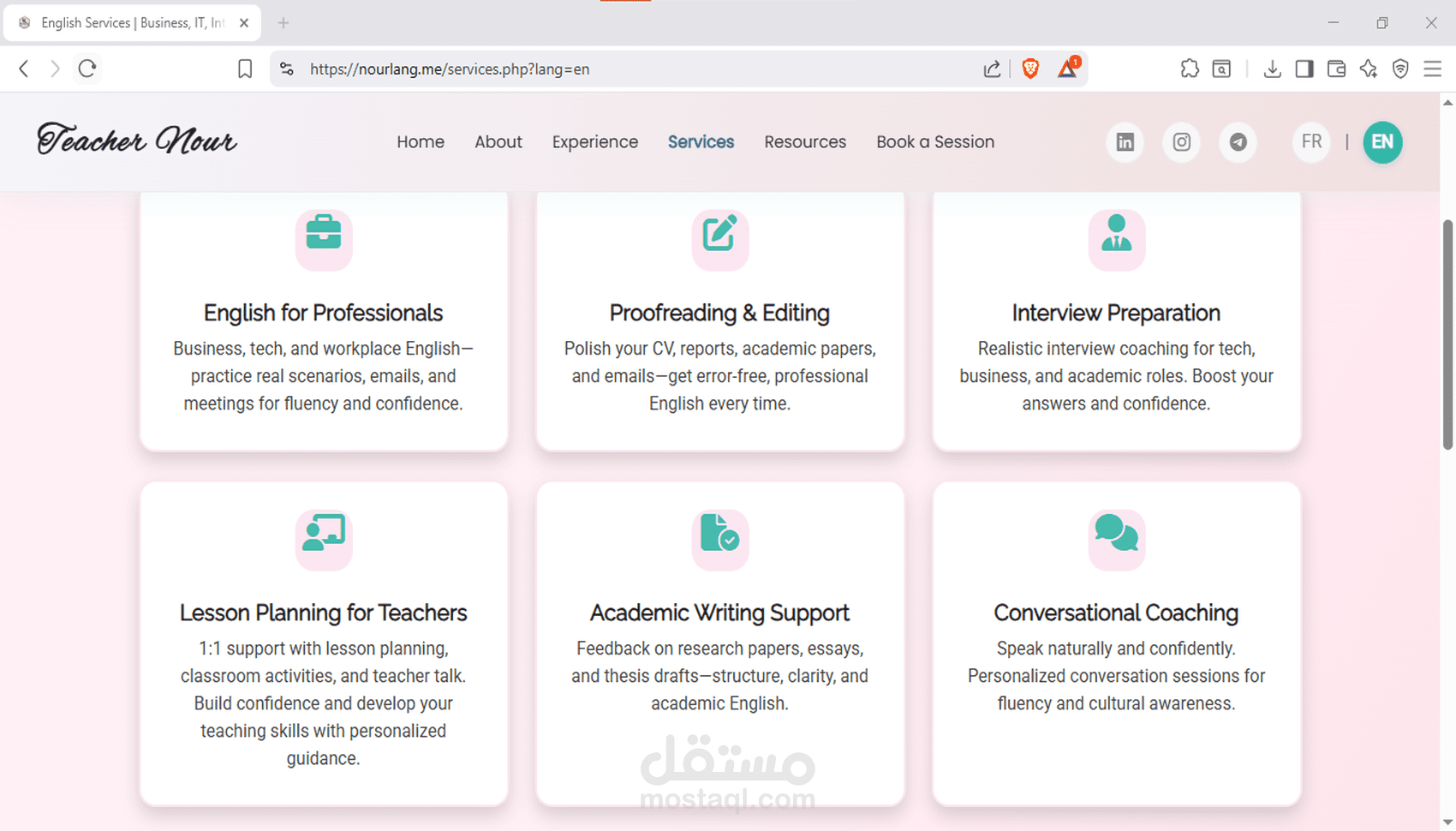Click the English for Professionals heading
The height and width of the screenshot is (831, 1456).
click(324, 313)
